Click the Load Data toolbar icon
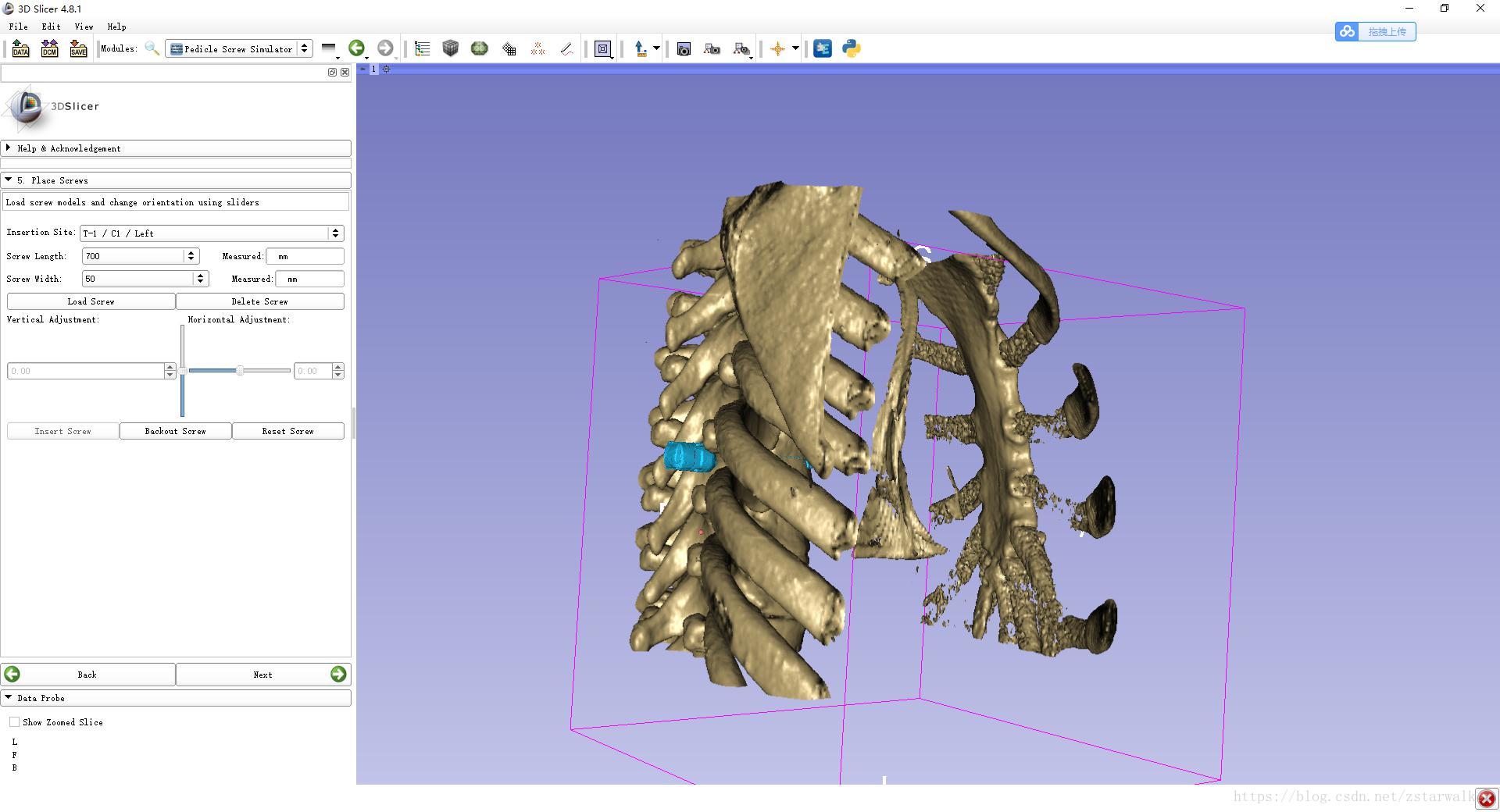 [x=20, y=48]
